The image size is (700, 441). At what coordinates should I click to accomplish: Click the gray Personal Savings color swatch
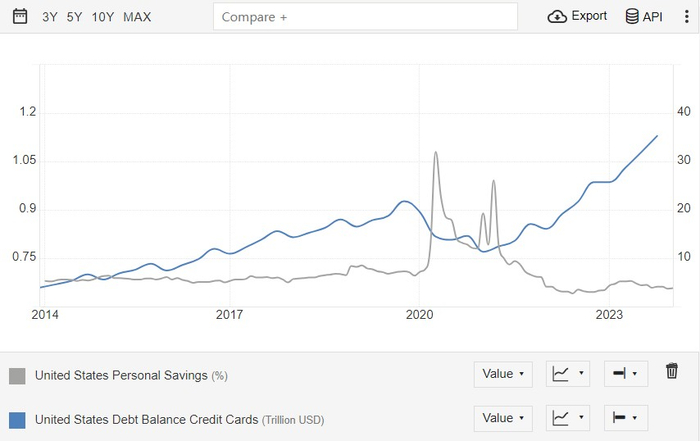click(17, 375)
